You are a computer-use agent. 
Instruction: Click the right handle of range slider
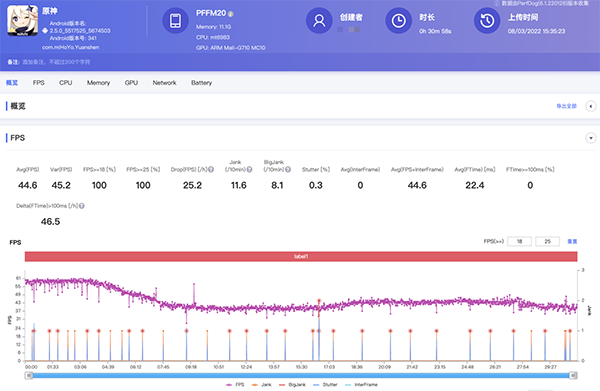(x=573, y=376)
